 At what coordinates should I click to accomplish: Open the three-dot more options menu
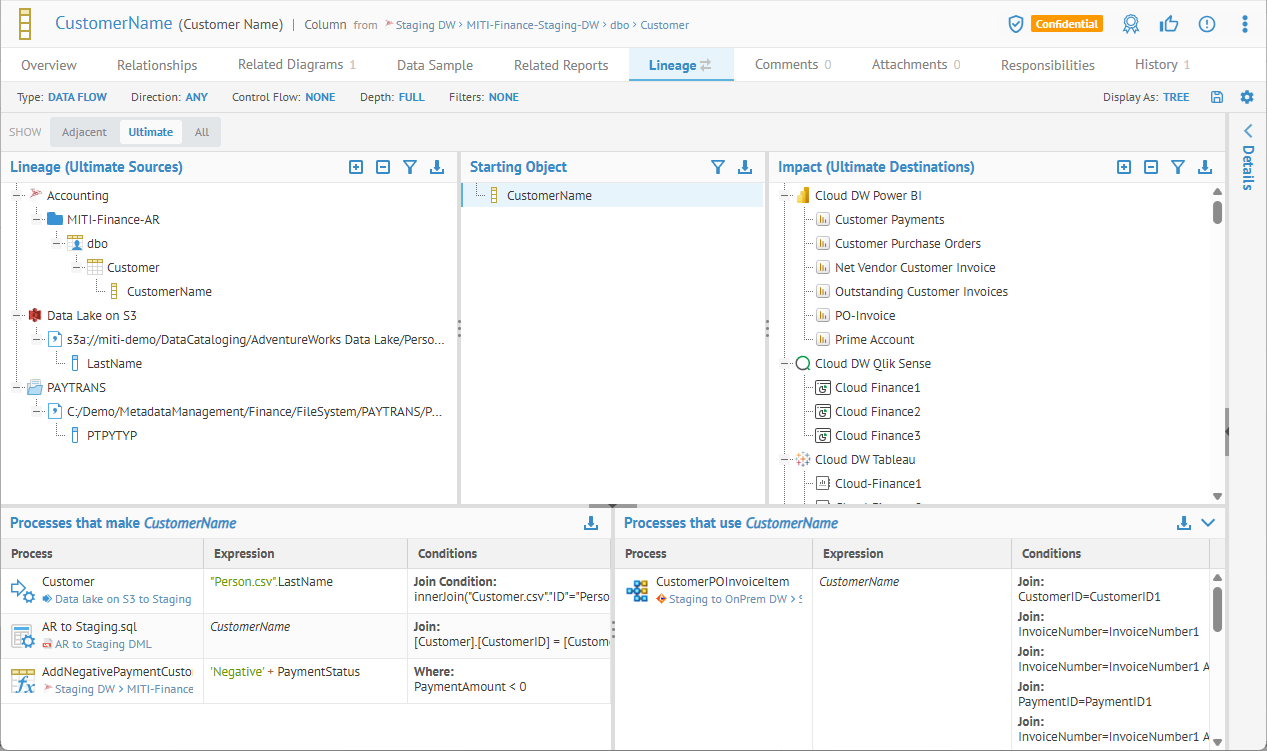point(1245,24)
